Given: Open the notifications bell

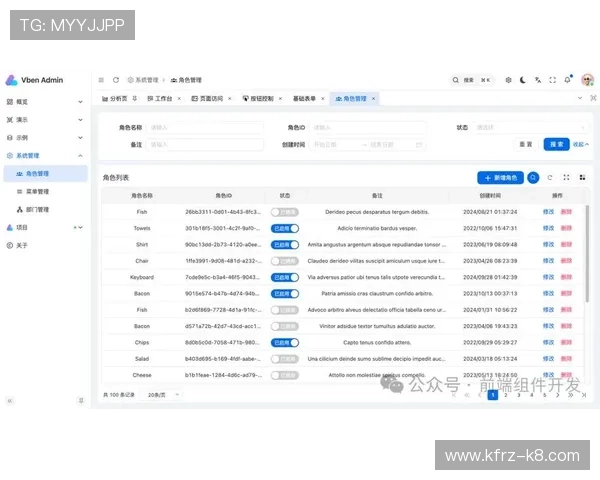Looking at the screenshot, I should [x=567, y=80].
